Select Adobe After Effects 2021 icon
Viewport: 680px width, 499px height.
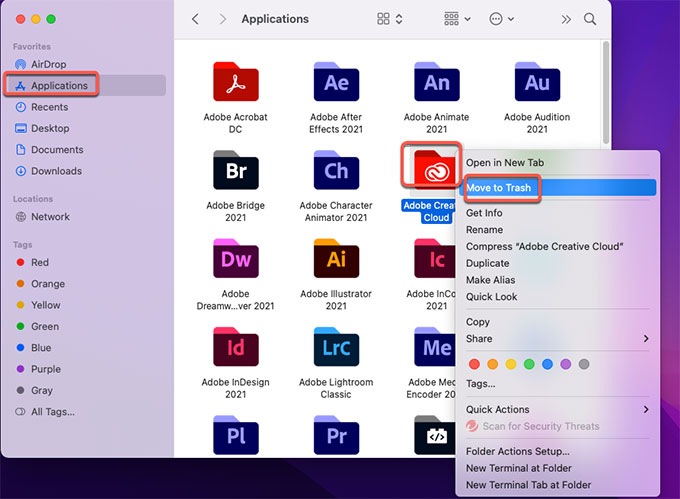[336, 82]
